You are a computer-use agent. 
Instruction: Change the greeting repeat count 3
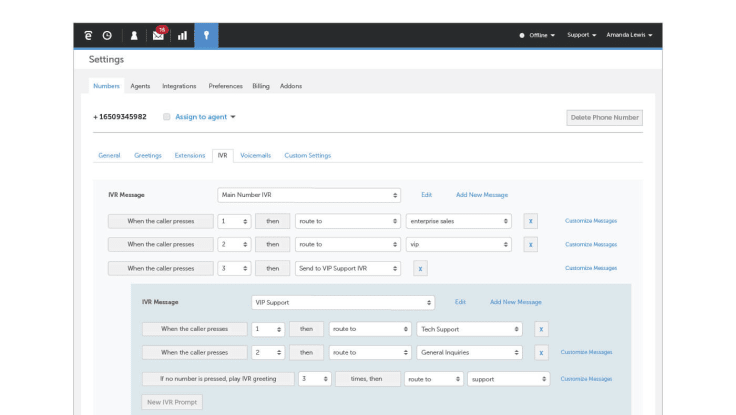pyautogui.click(x=315, y=379)
